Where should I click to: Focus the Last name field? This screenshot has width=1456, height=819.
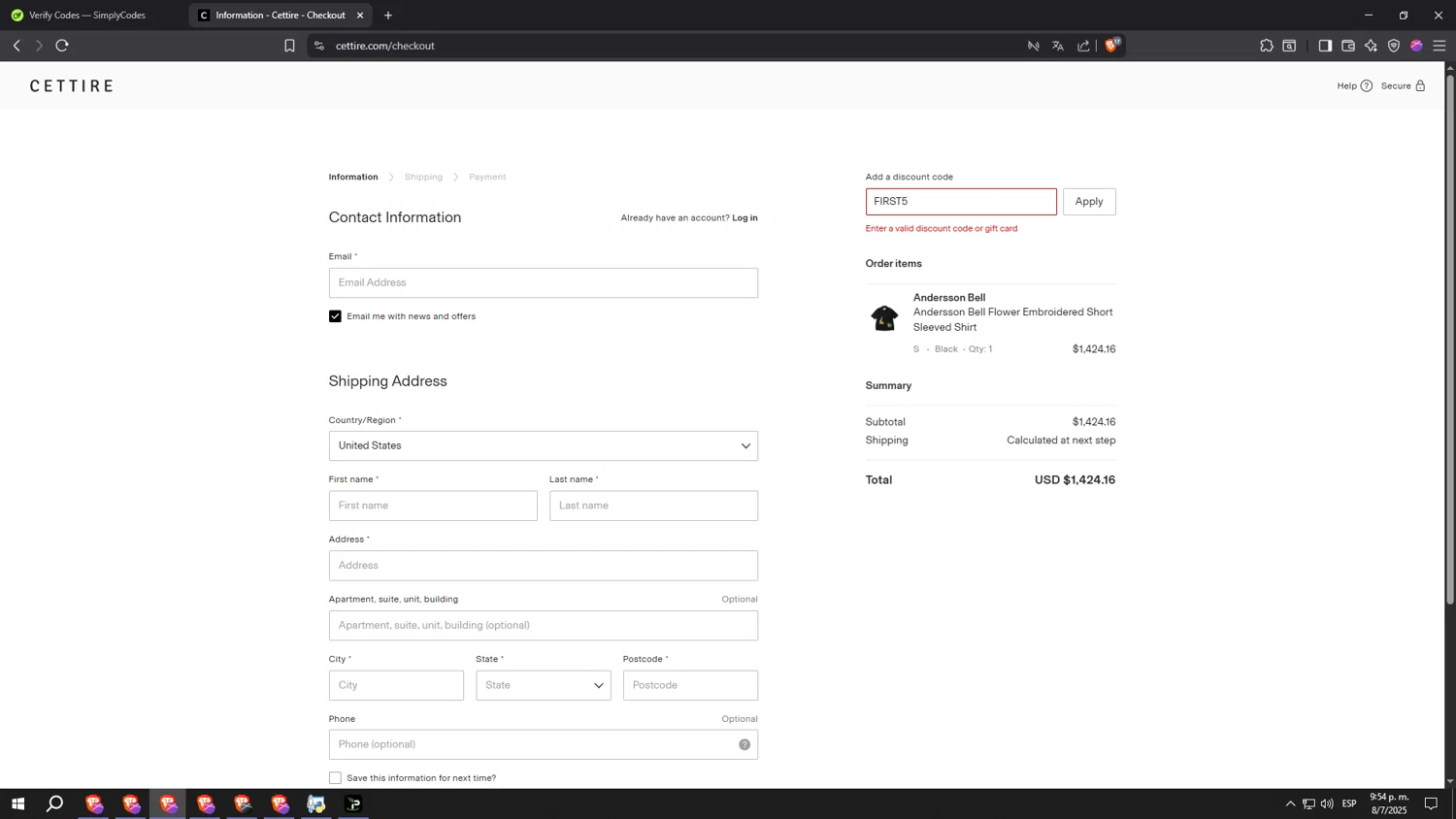[653, 506]
